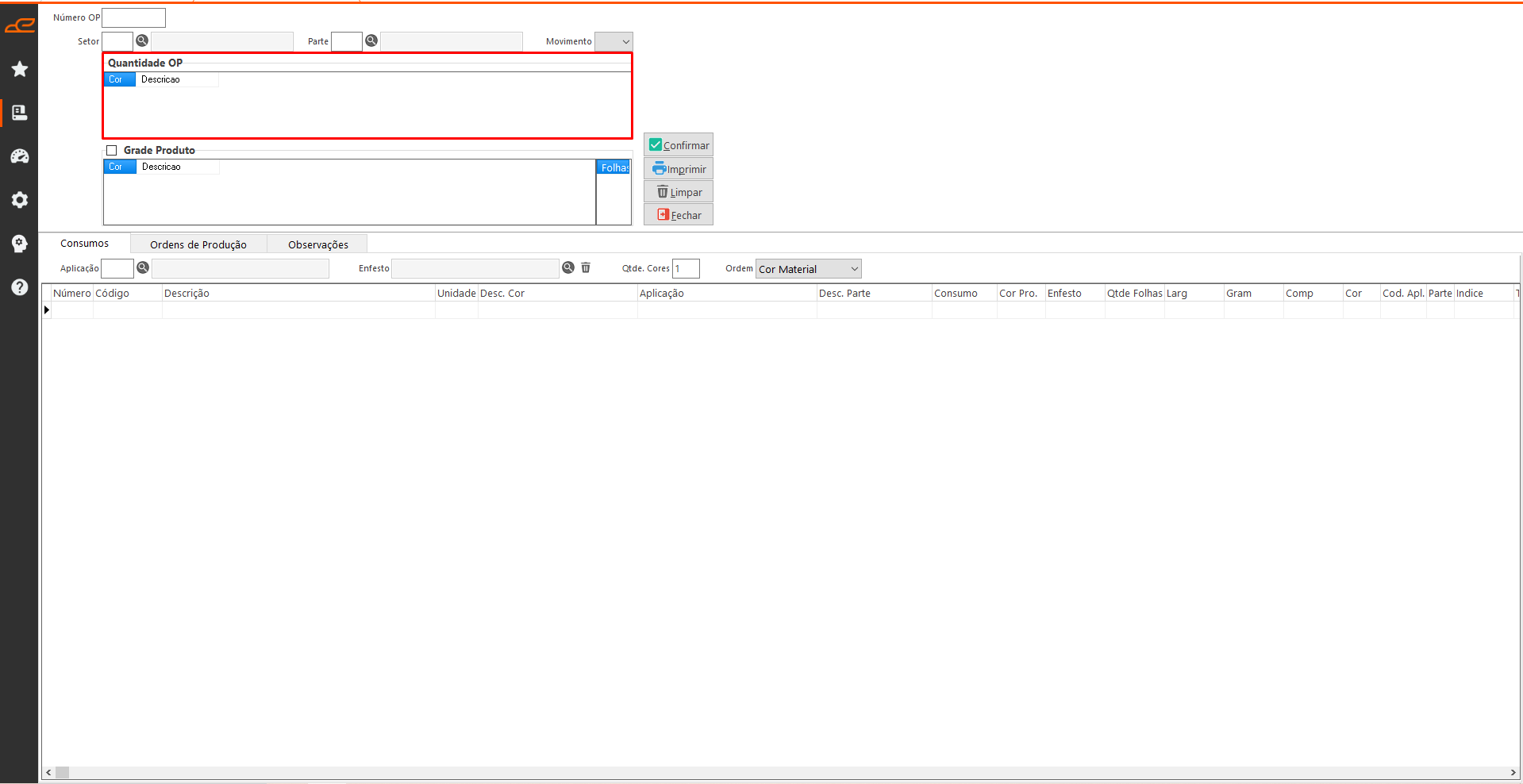Open the Ordem dropdown showing Cor Material
The height and width of the screenshot is (784, 1523).
(808, 269)
